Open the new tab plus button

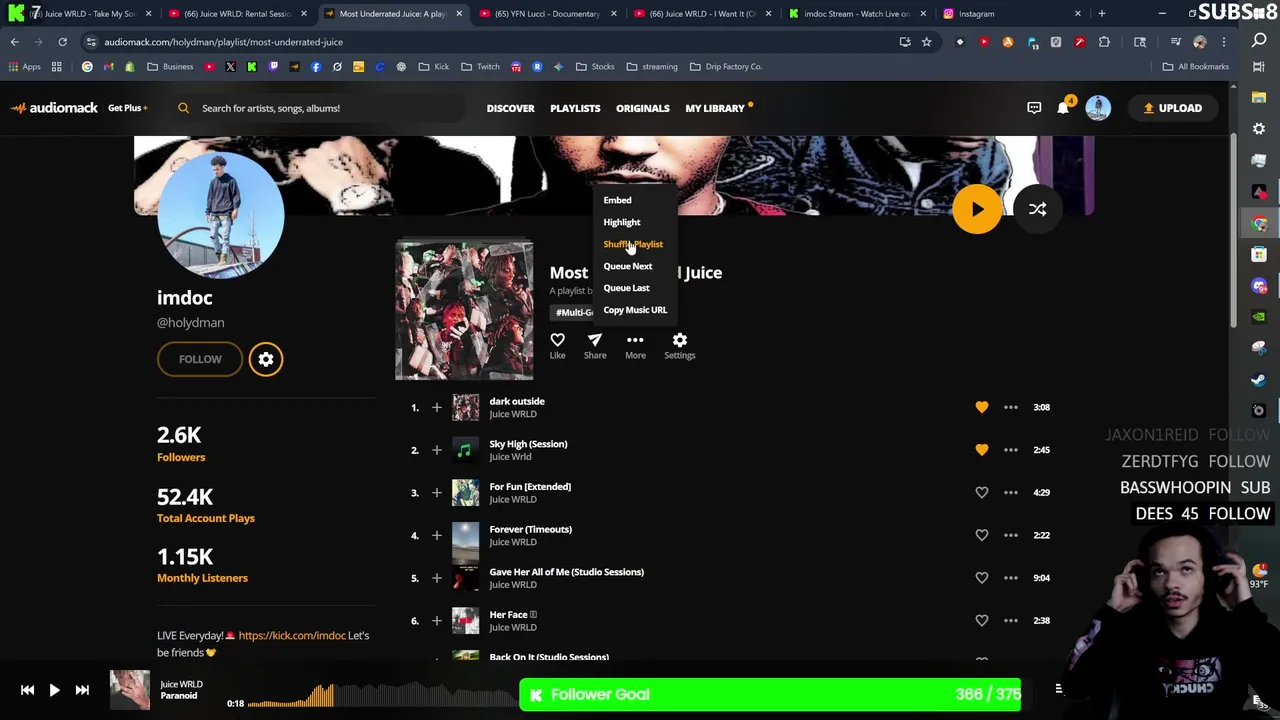coord(1101,14)
